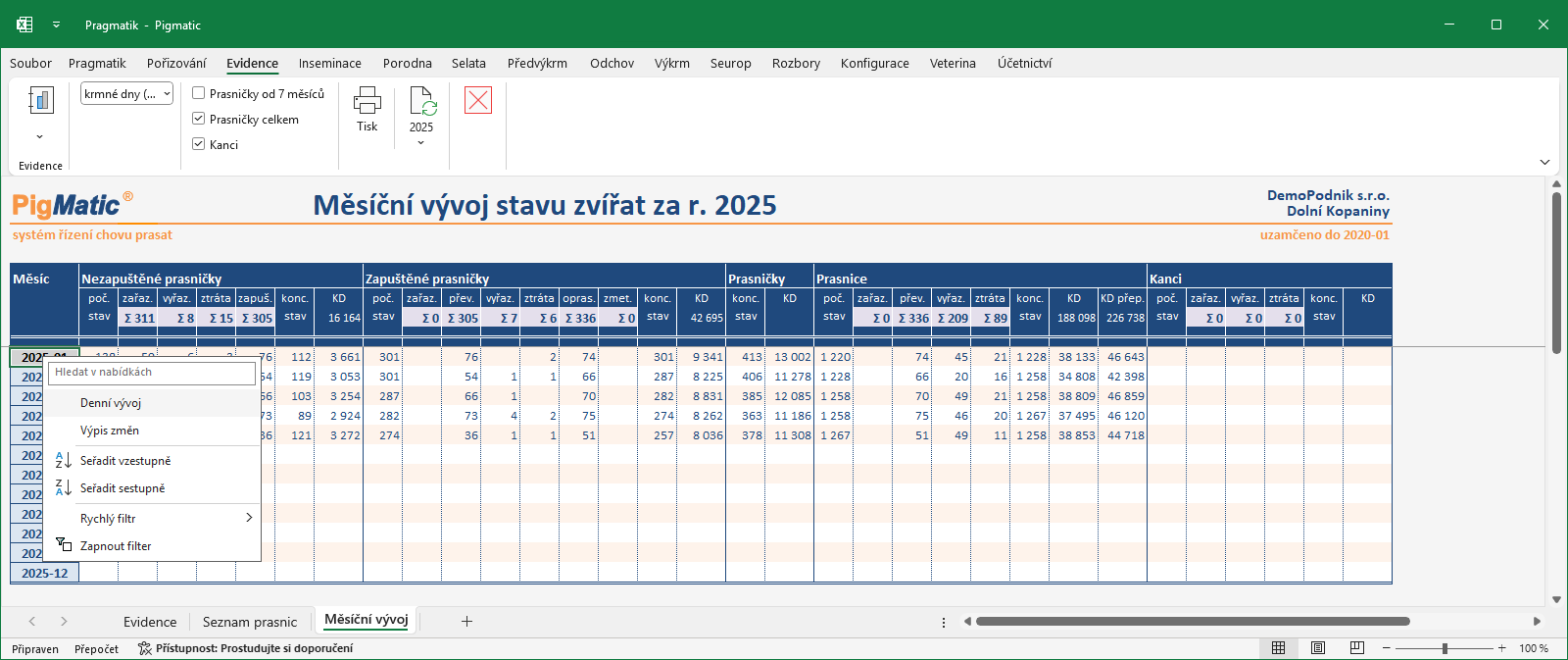Click the Normal view grid icon
This screenshot has height=660, width=1568.
point(1279,648)
